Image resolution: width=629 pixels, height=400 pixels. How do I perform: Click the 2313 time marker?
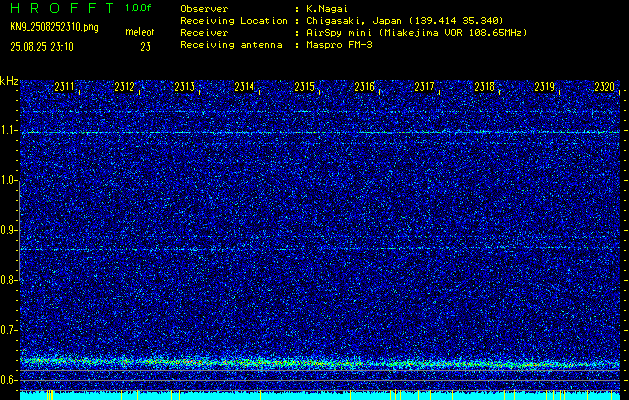point(185,87)
